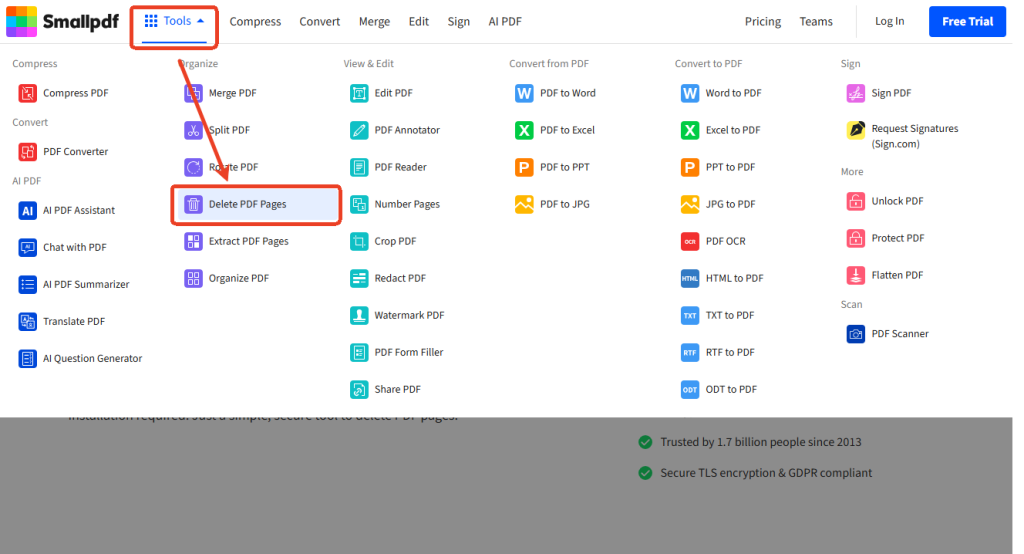Click the PDF to Excel icon

(x=524, y=131)
